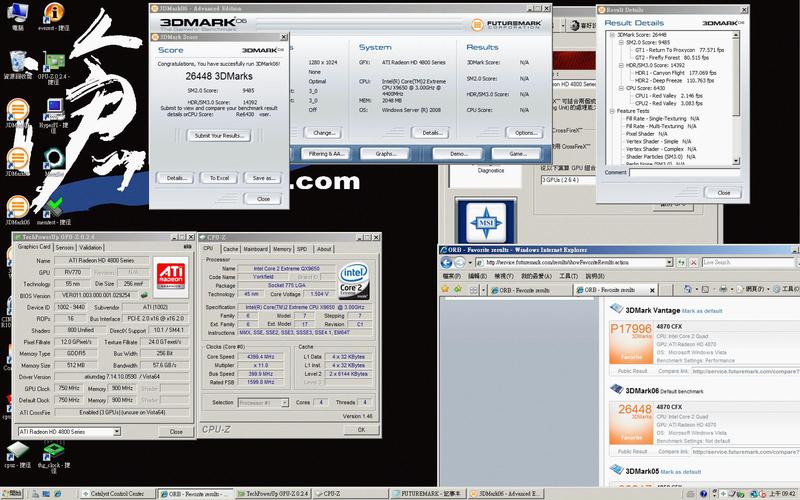The image size is (800, 500).
Task: Click the Result Details Comment field
Action: 684,172
